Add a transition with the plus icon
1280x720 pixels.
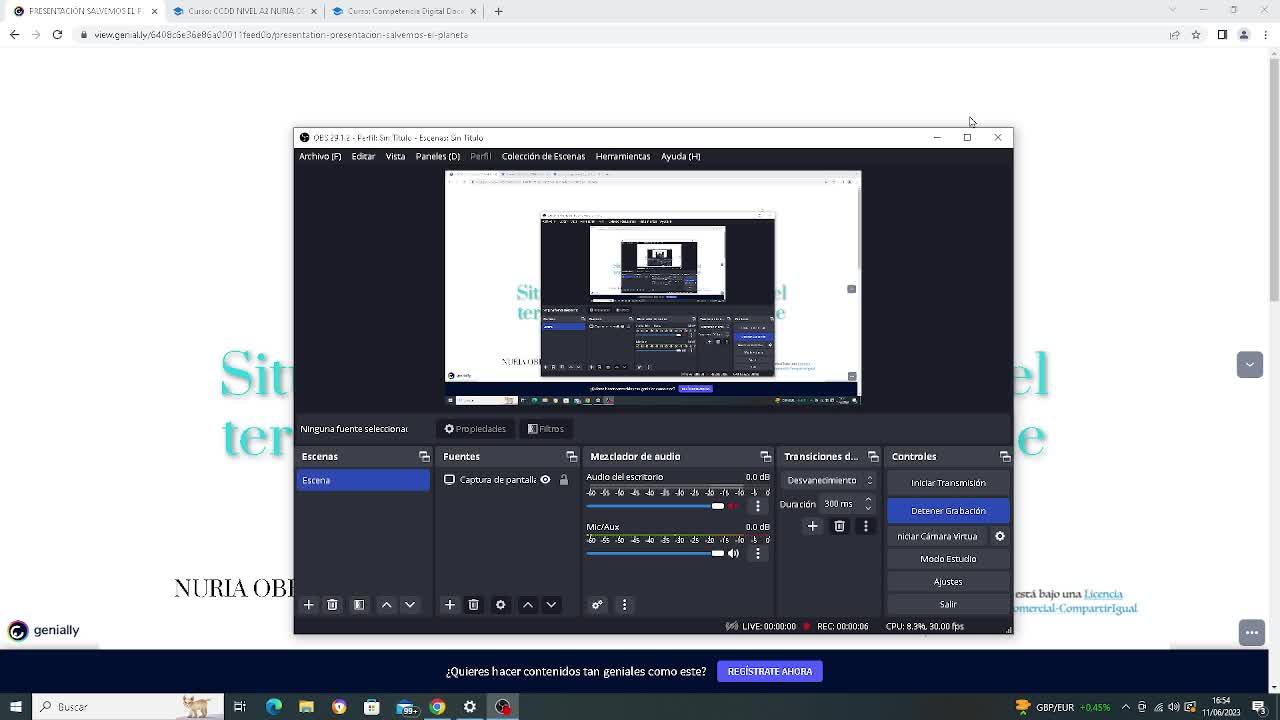click(x=813, y=526)
